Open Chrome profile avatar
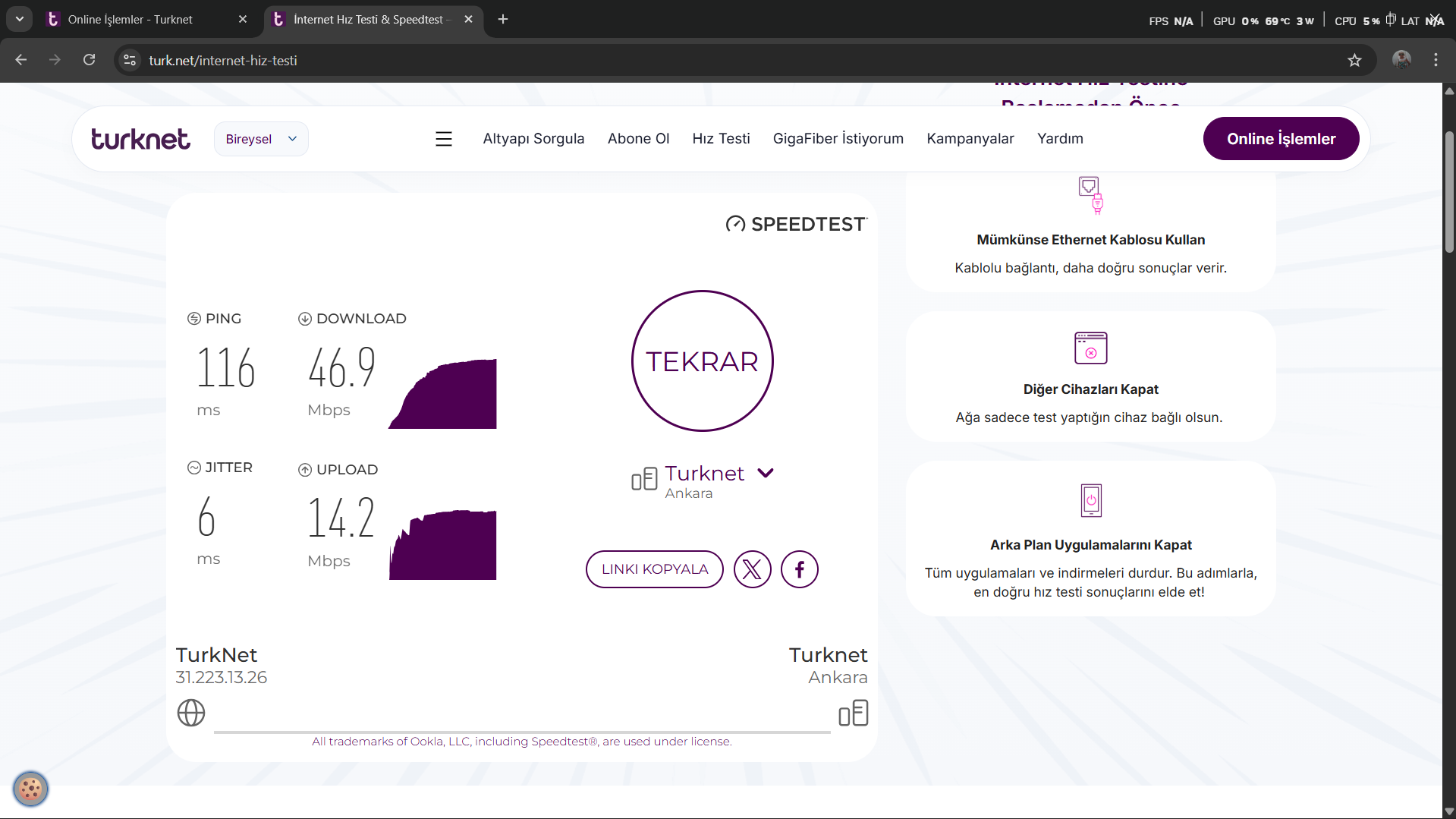1456x819 pixels. point(1401,60)
